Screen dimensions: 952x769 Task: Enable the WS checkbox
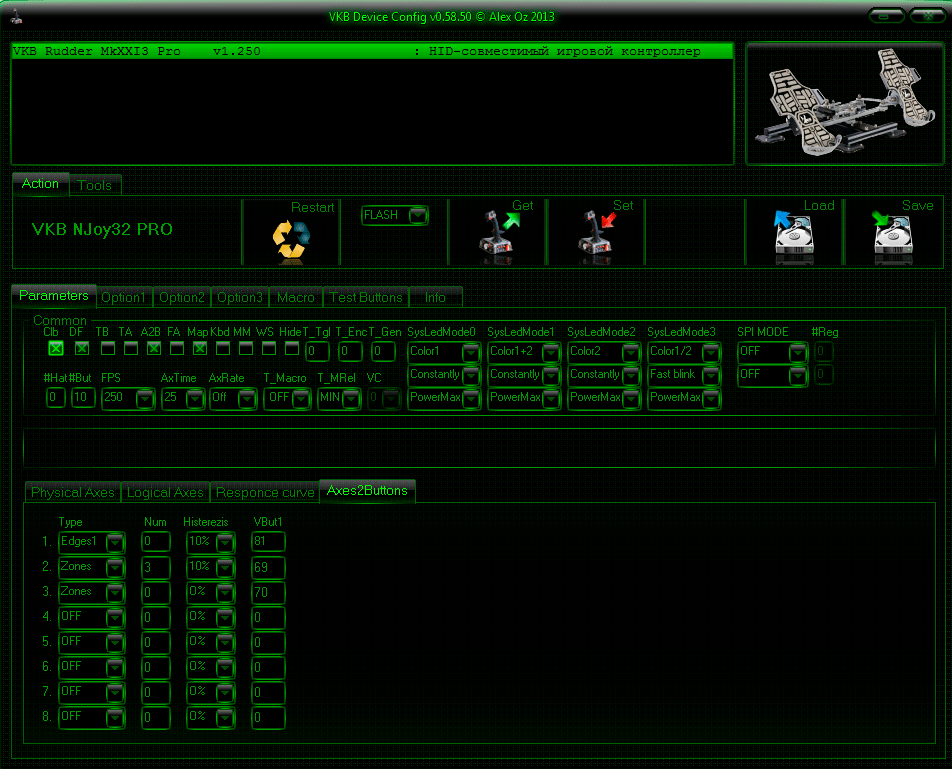tap(269, 348)
